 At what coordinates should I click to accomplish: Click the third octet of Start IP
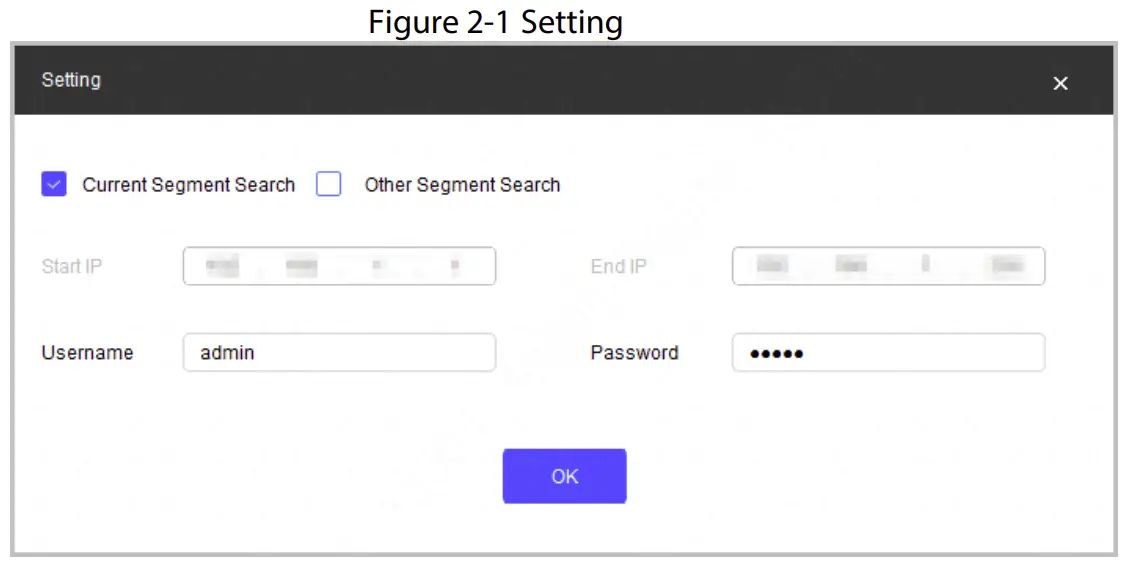tap(377, 267)
